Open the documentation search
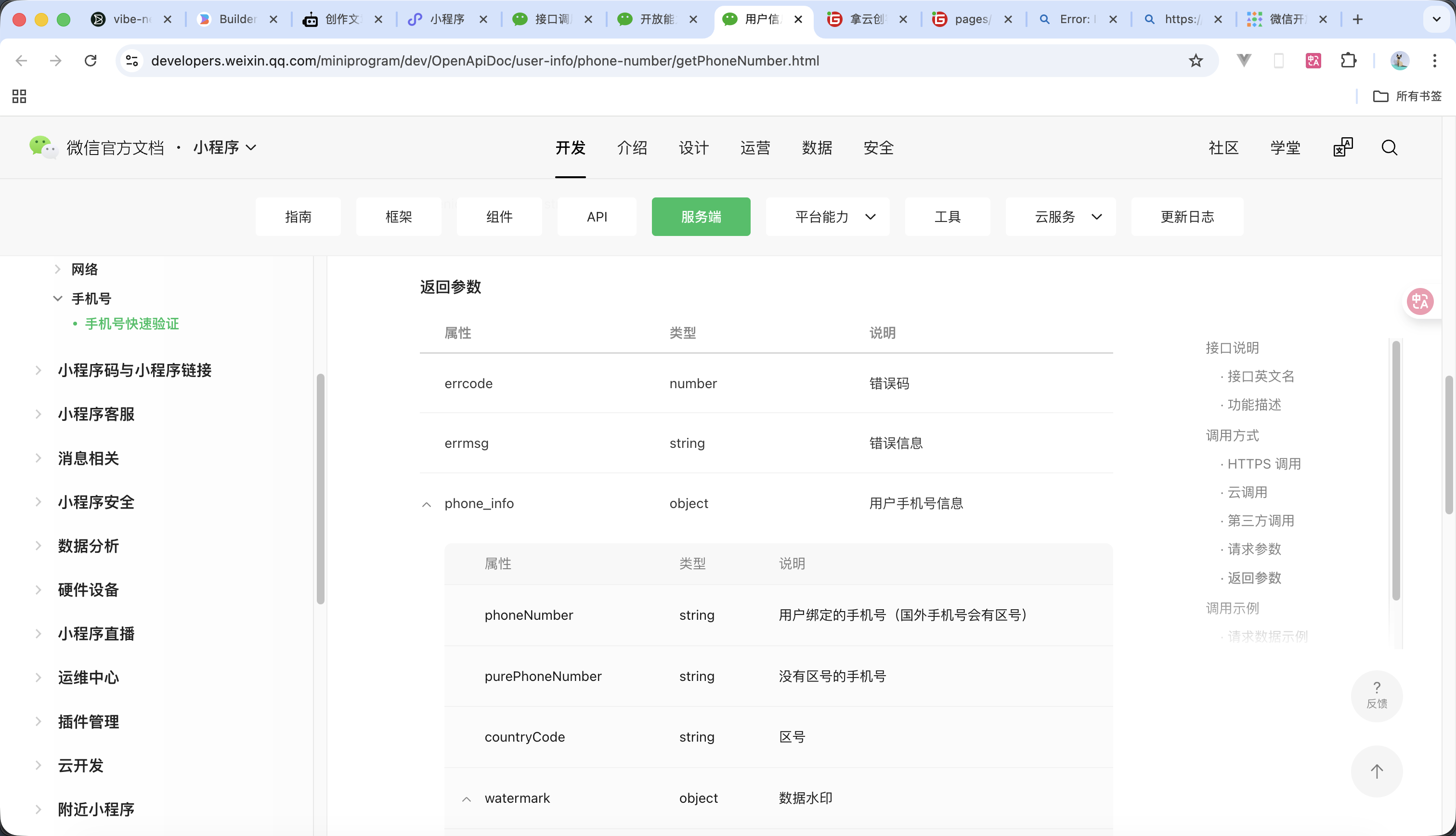The width and height of the screenshot is (1456, 836). pyautogui.click(x=1390, y=147)
